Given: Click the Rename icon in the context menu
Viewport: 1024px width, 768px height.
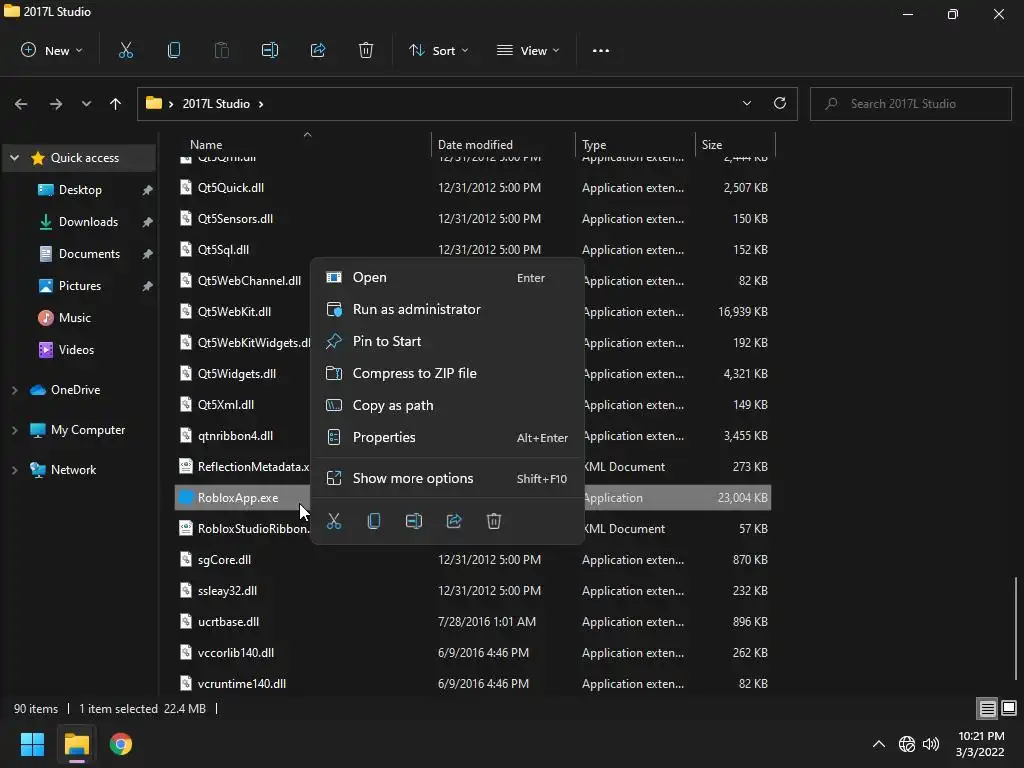Looking at the screenshot, I should (x=414, y=520).
